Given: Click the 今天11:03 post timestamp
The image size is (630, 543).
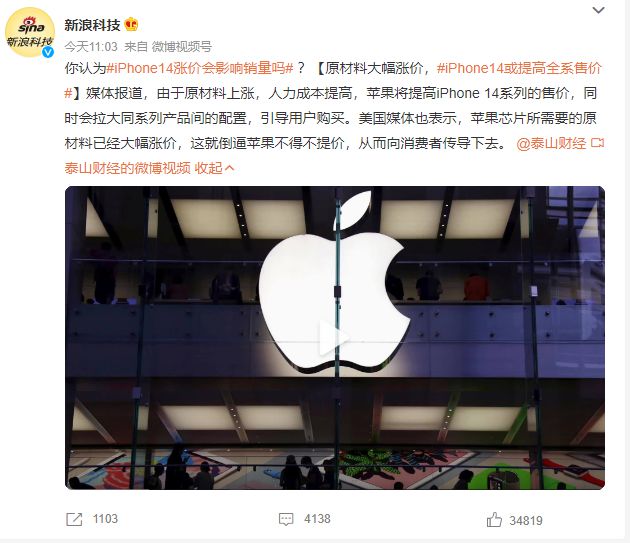Looking at the screenshot, I should click(x=91, y=47).
